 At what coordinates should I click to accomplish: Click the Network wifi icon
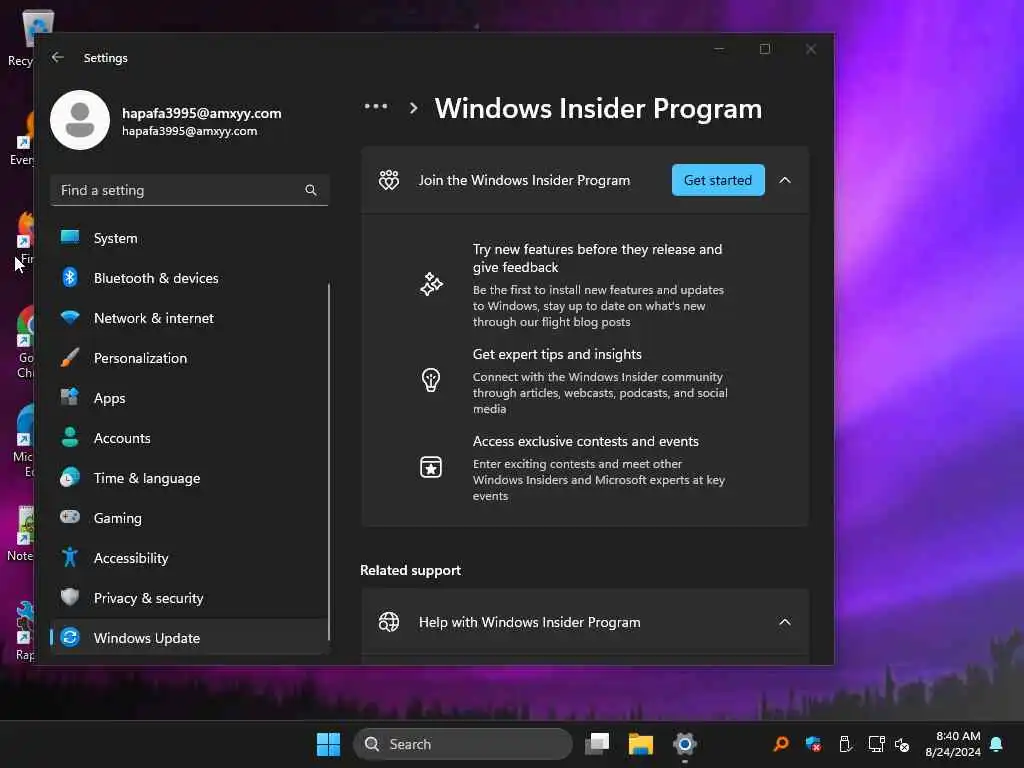(70, 317)
